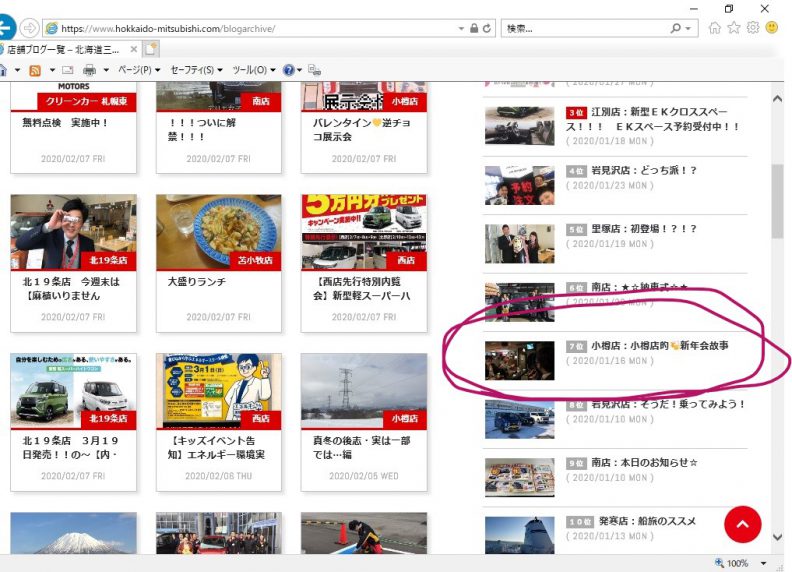The height and width of the screenshot is (572, 792).
Task: Click thumbnail of man holding card 北19条店
Action: (73, 232)
